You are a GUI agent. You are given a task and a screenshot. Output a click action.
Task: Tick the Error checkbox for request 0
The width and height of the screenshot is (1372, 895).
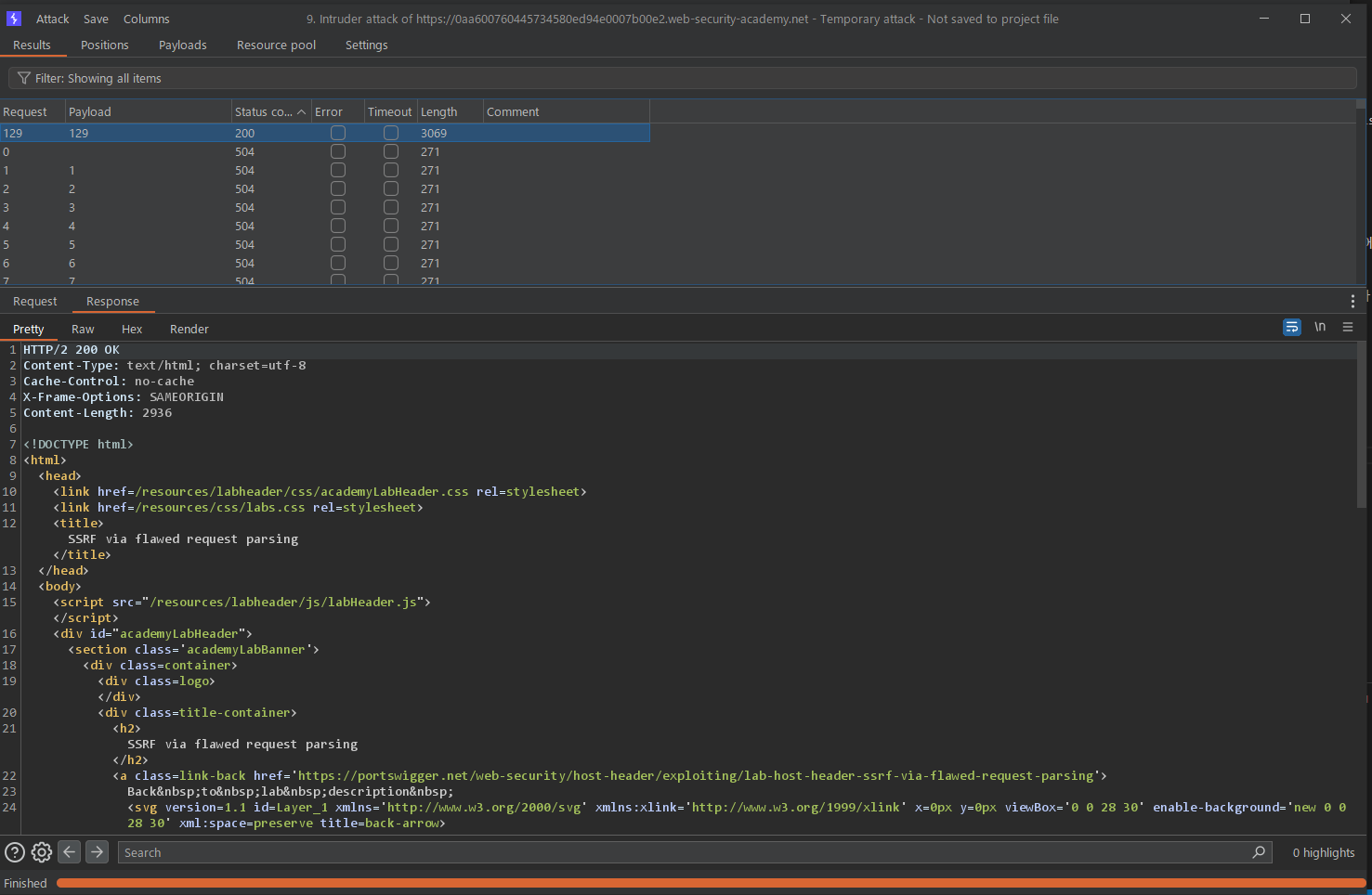coord(338,151)
